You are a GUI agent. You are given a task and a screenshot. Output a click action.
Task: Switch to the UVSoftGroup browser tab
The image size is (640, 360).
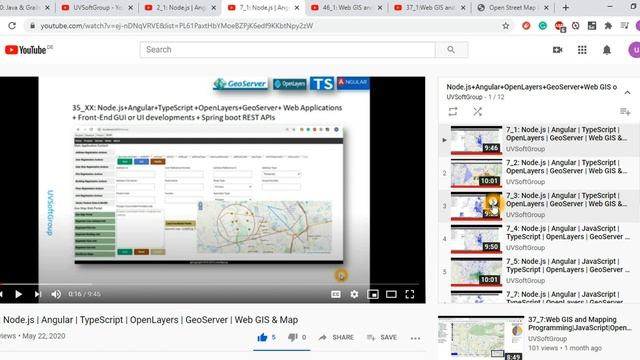coord(97,7)
